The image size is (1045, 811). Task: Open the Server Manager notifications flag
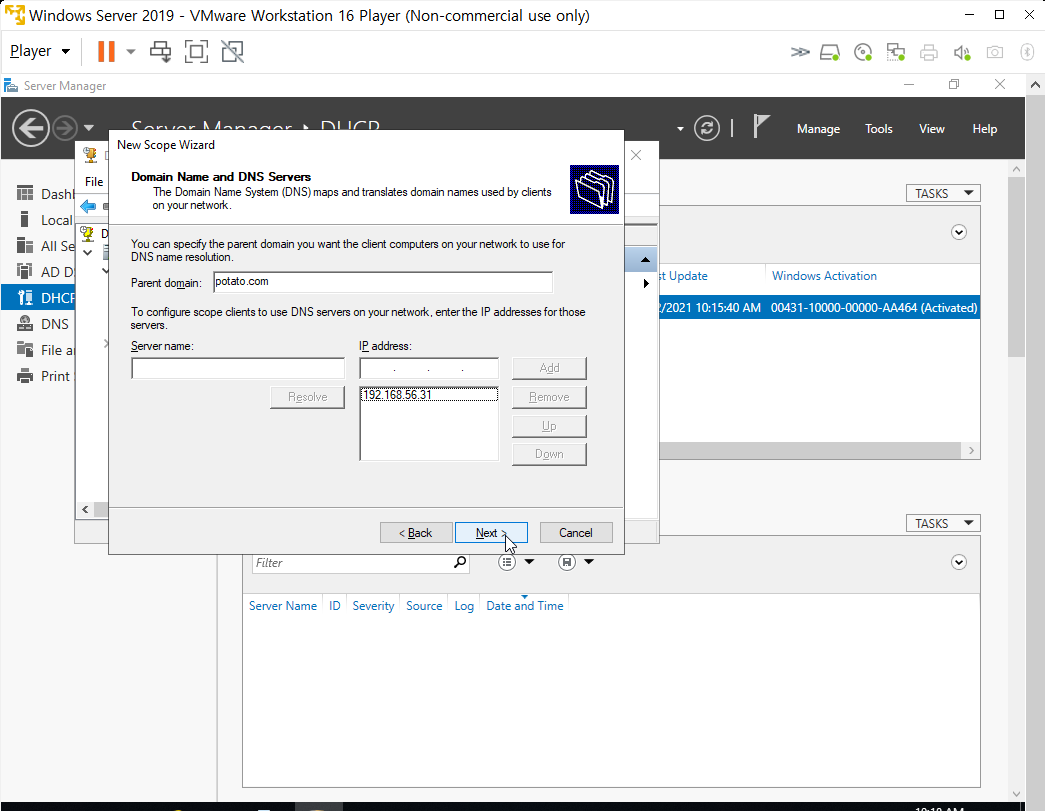pyautogui.click(x=761, y=127)
